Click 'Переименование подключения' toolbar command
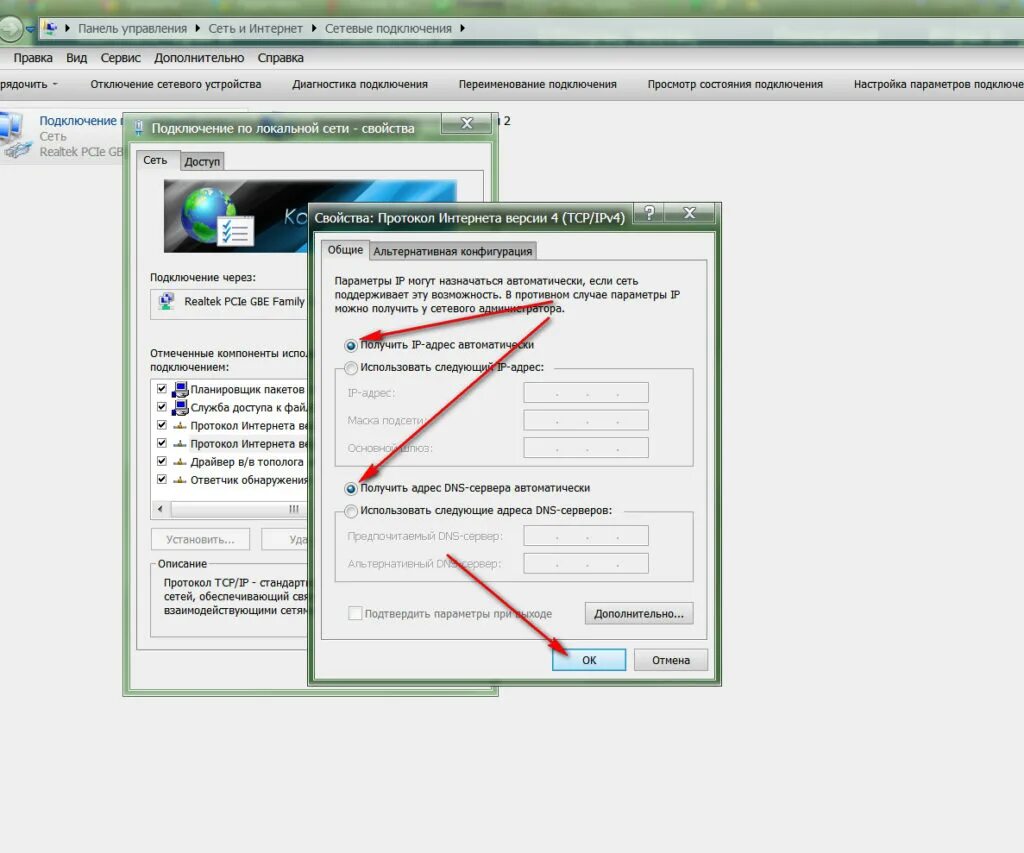Screen dimensions: 1024x853 pyautogui.click(x=537, y=84)
